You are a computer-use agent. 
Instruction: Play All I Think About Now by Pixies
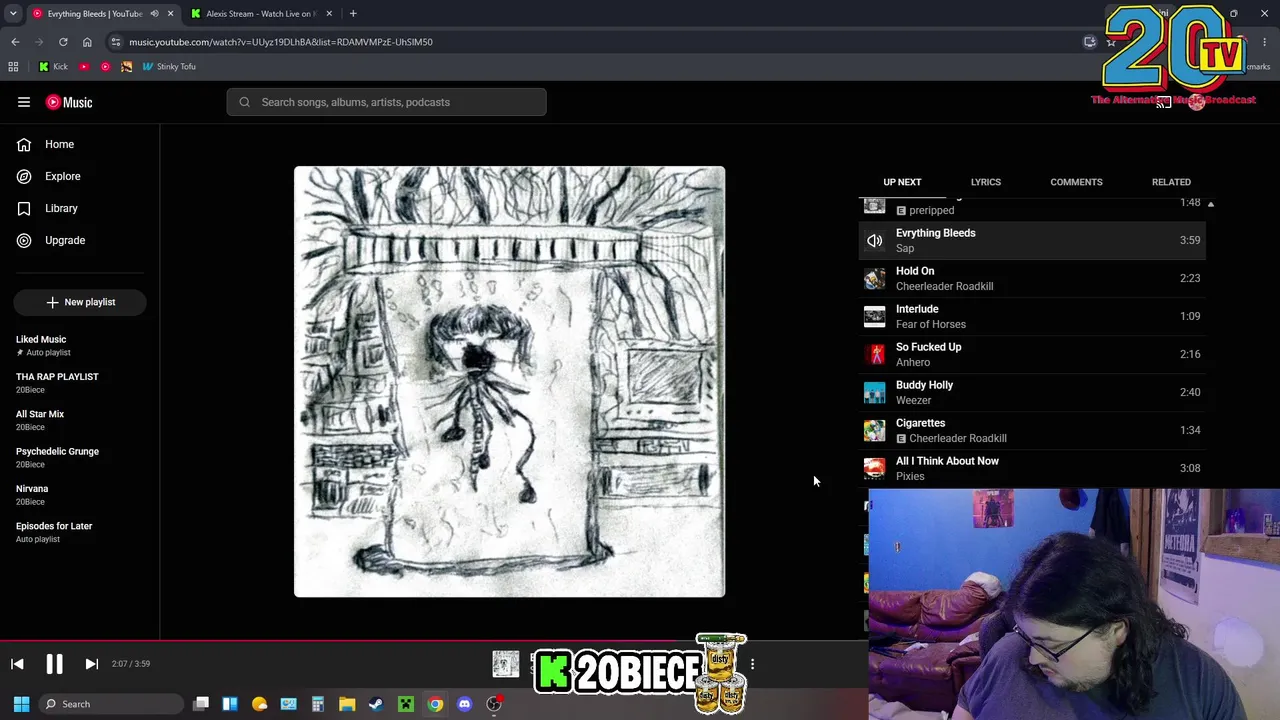click(x=1033, y=468)
